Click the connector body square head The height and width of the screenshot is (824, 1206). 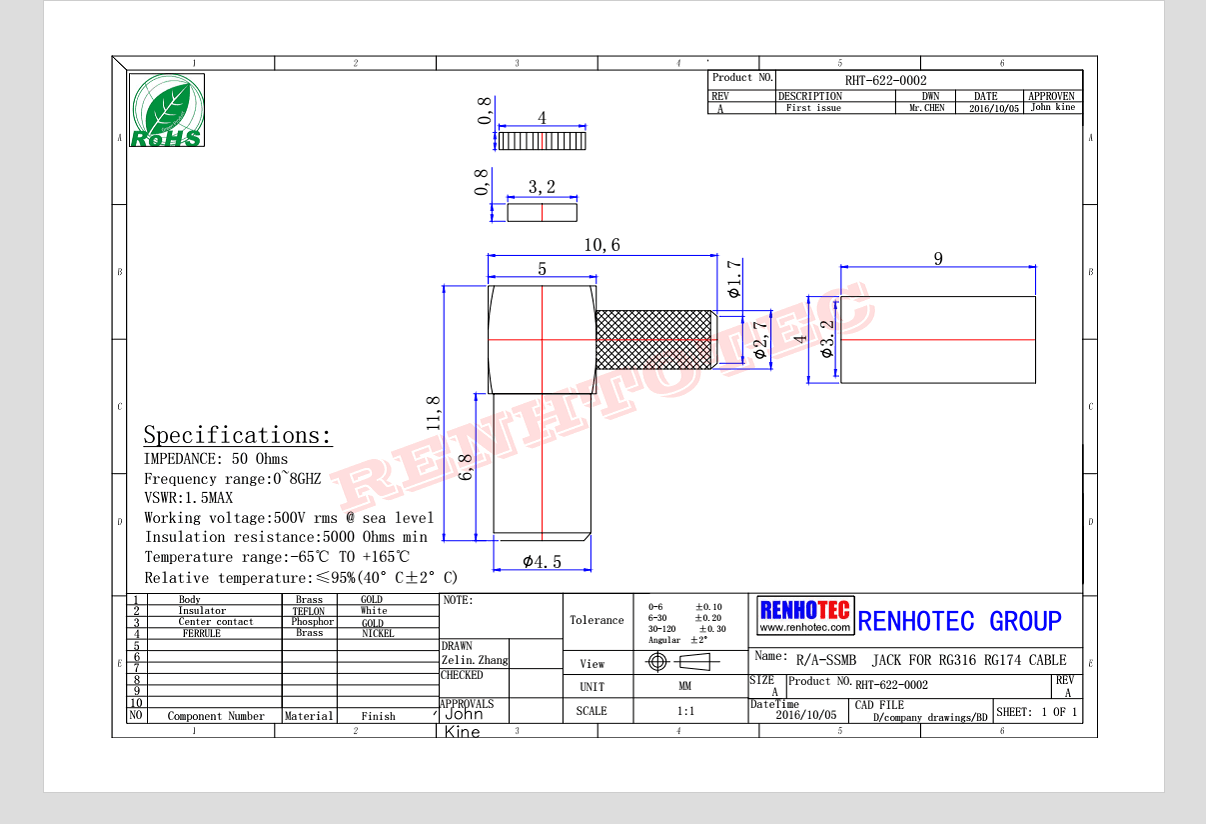pos(541,339)
